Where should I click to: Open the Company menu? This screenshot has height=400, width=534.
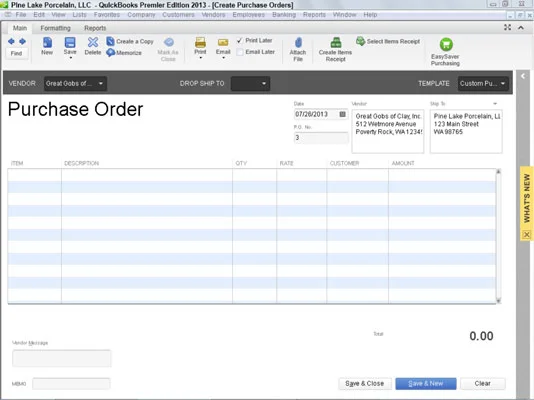(141, 15)
